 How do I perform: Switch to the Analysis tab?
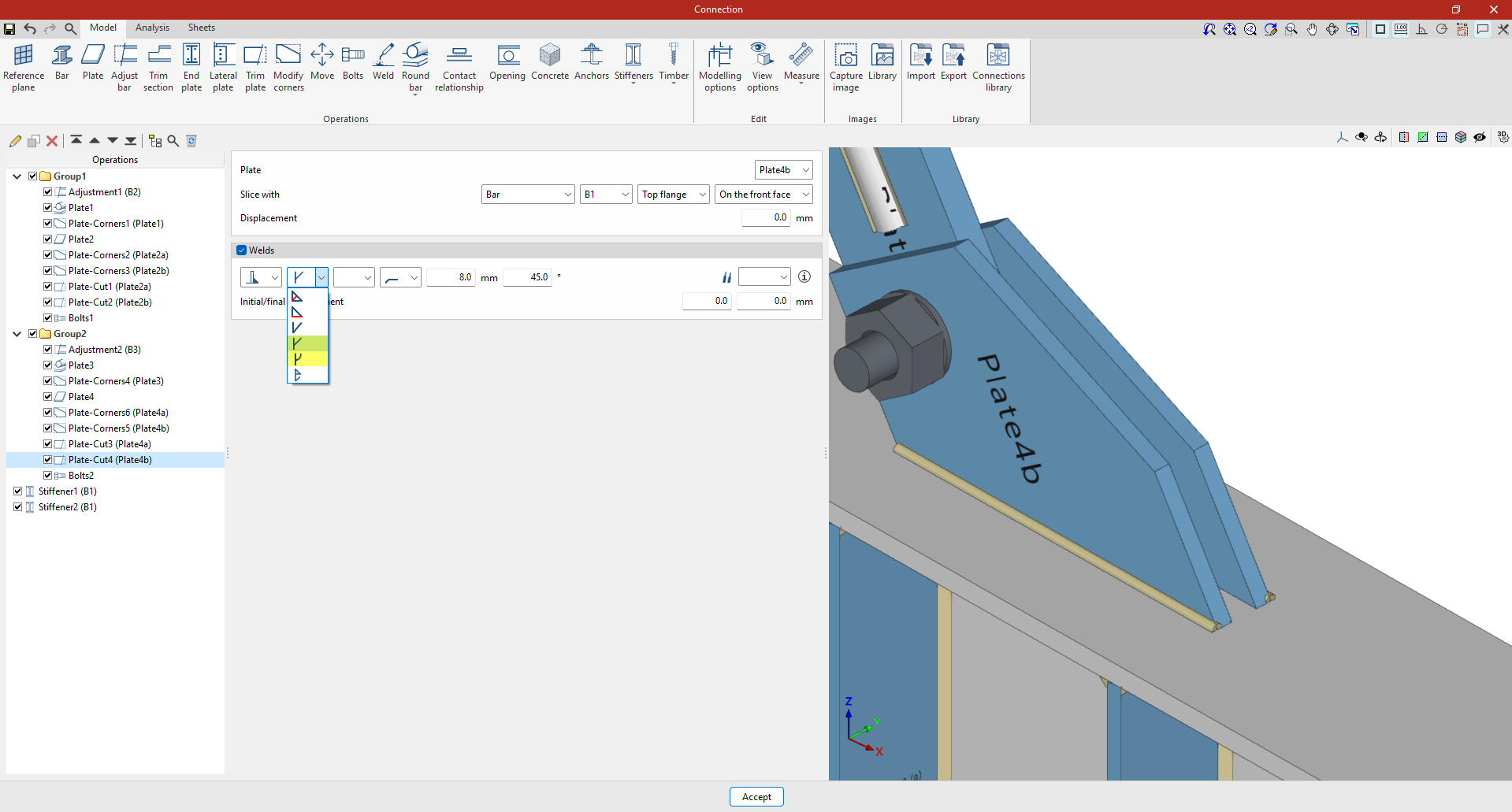click(152, 28)
